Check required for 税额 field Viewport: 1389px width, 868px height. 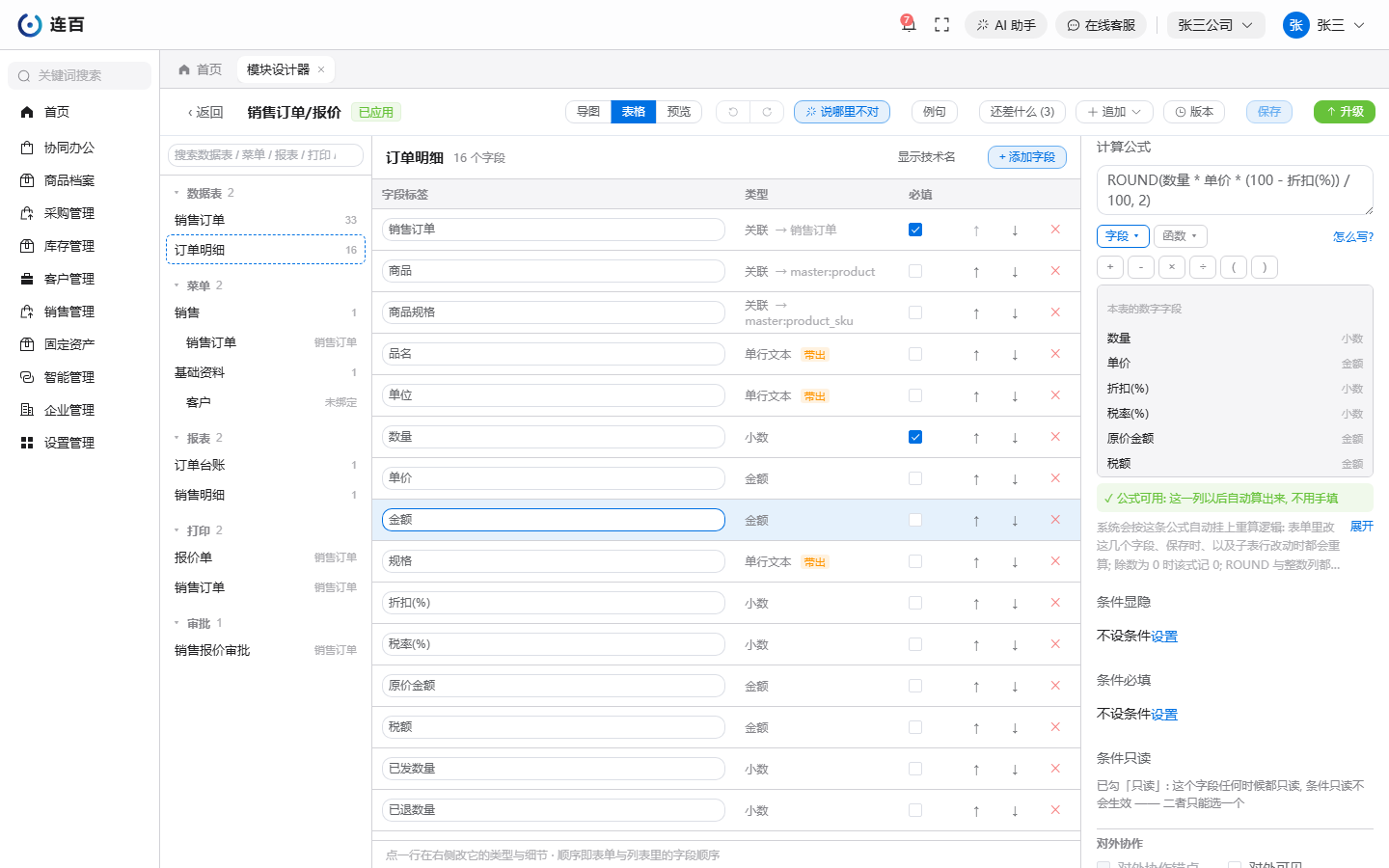915,727
